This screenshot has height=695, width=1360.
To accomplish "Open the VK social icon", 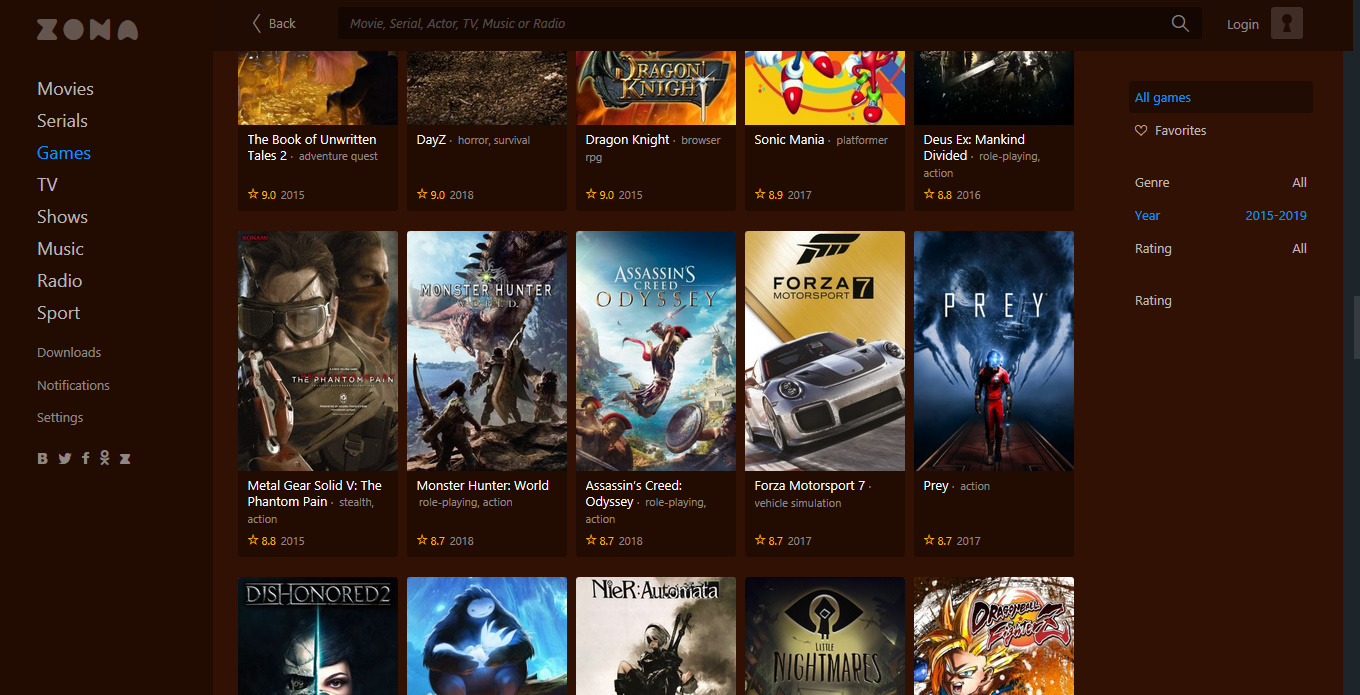I will [x=43, y=458].
